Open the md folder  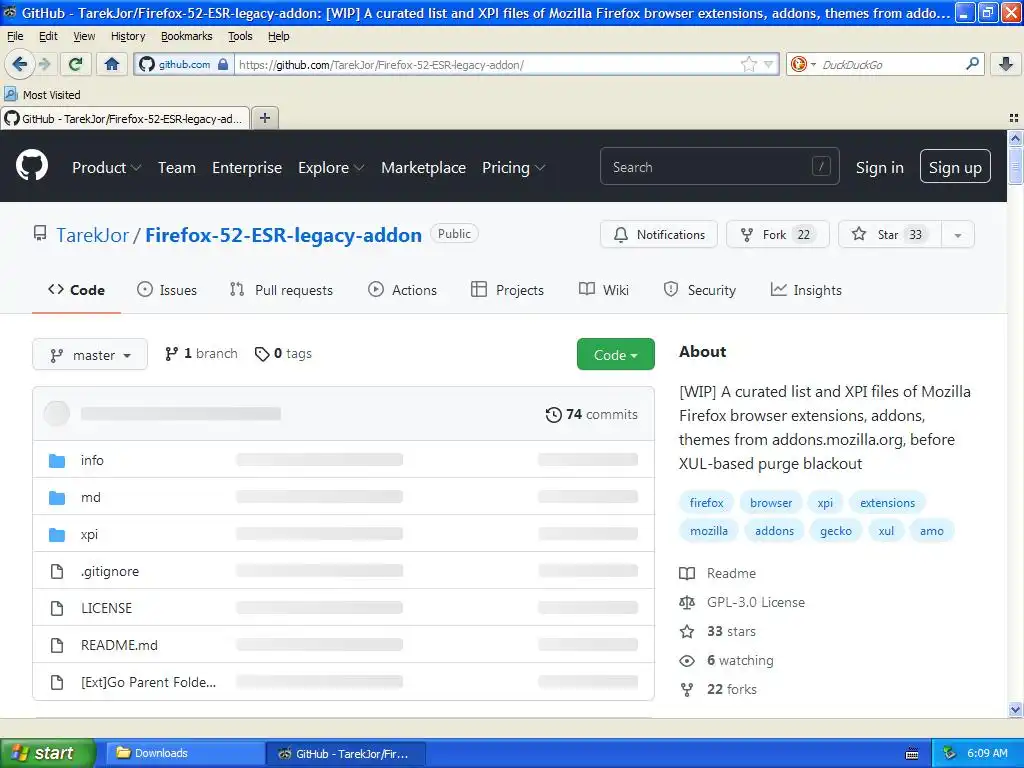click(91, 498)
